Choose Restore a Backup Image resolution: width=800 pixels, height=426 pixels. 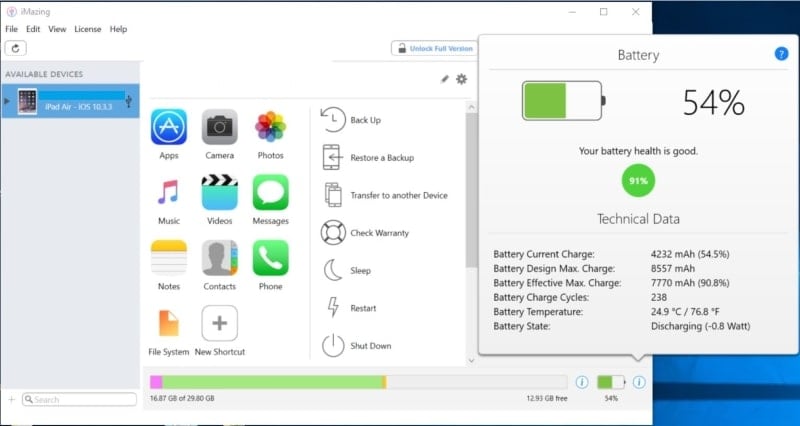tap(368, 158)
